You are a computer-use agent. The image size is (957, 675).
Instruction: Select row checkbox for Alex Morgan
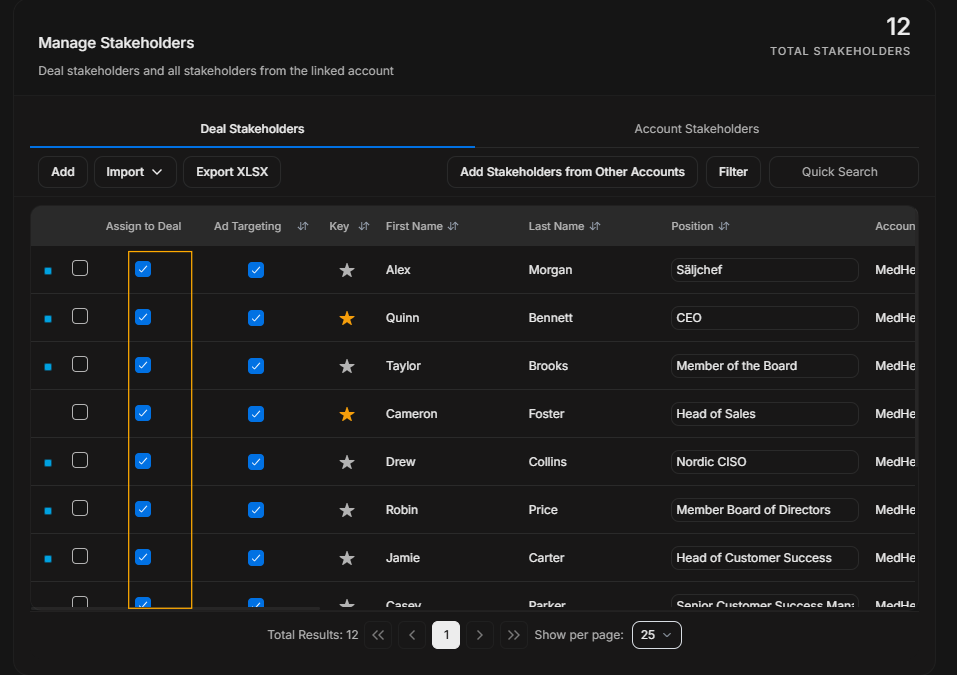[x=80, y=269]
